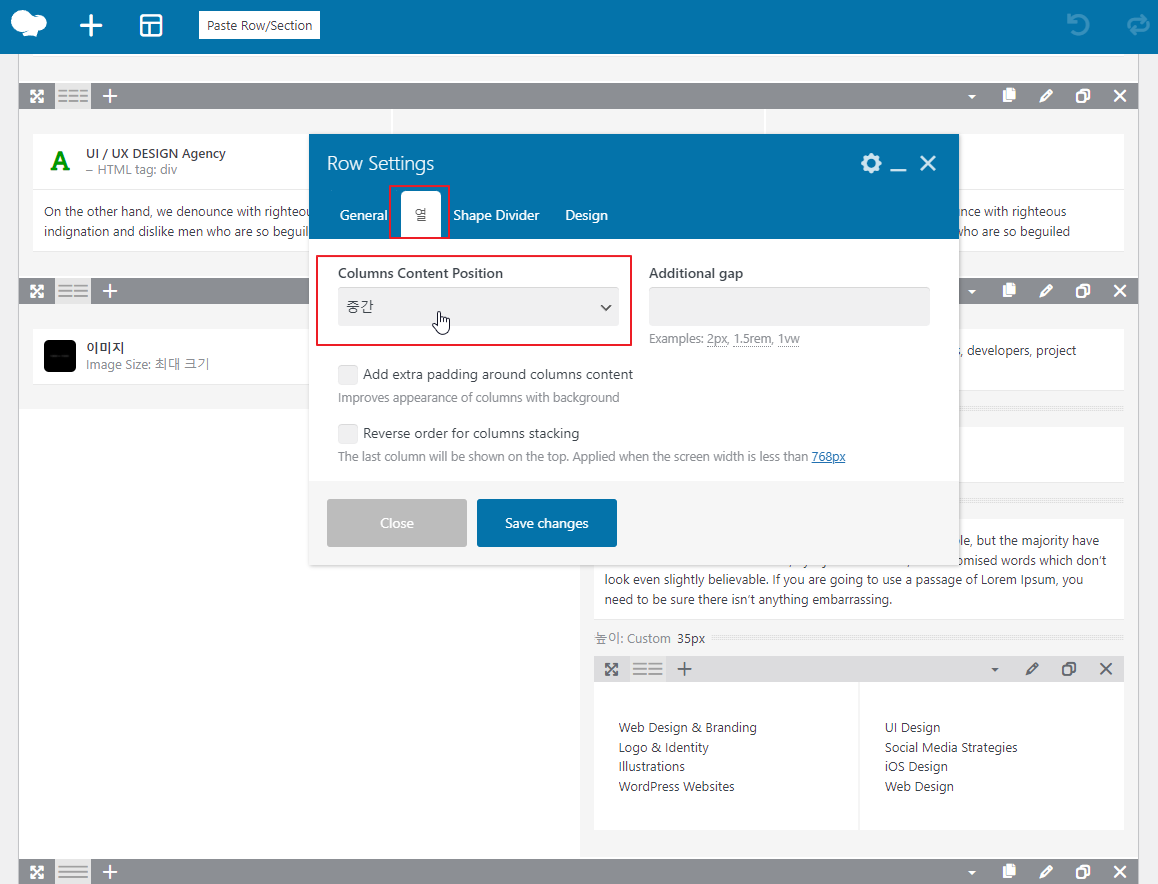Column layout icon of inner row
Viewport: 1158px width, 884px height.
(648, 669)
